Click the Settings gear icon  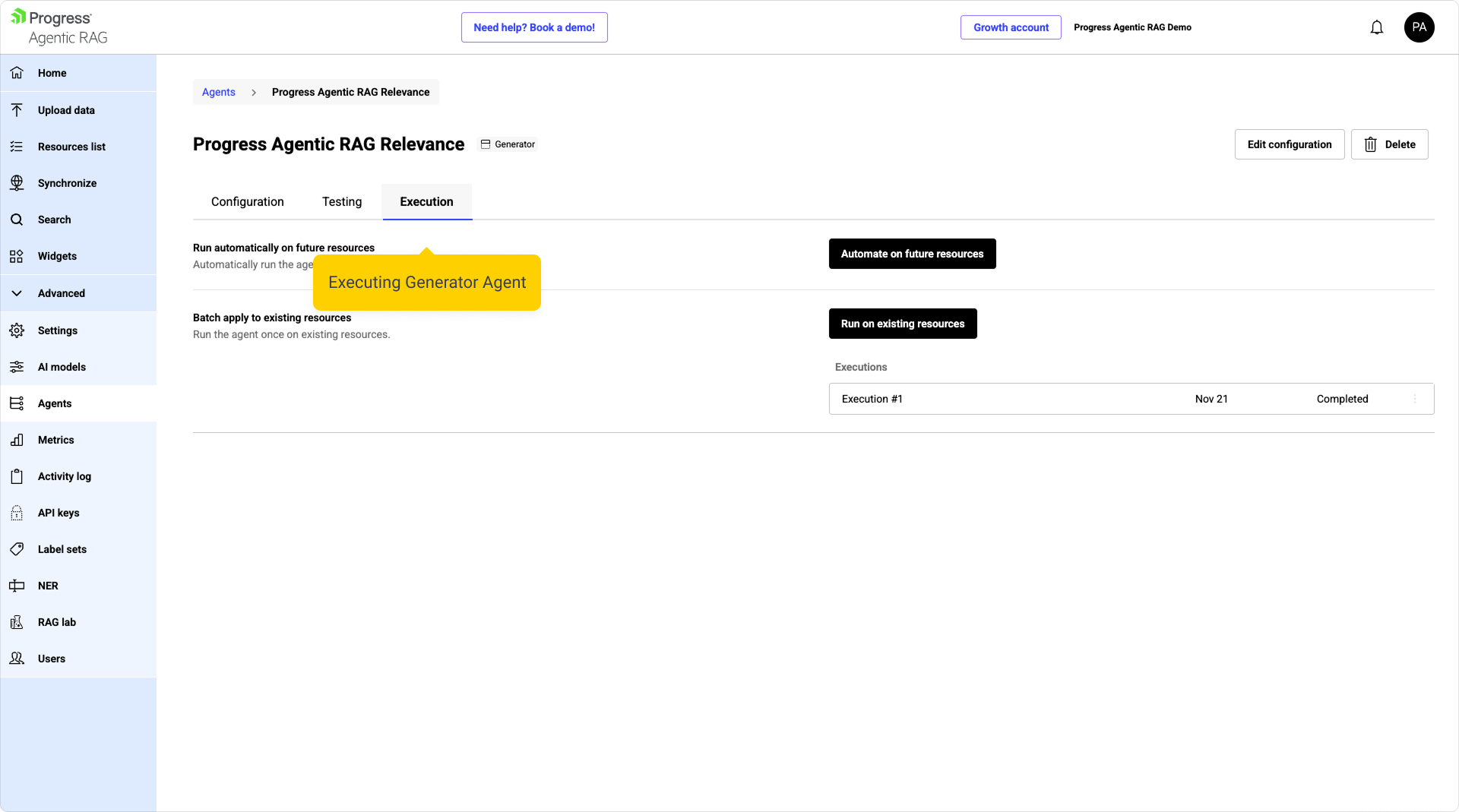[x=17, y=330]
